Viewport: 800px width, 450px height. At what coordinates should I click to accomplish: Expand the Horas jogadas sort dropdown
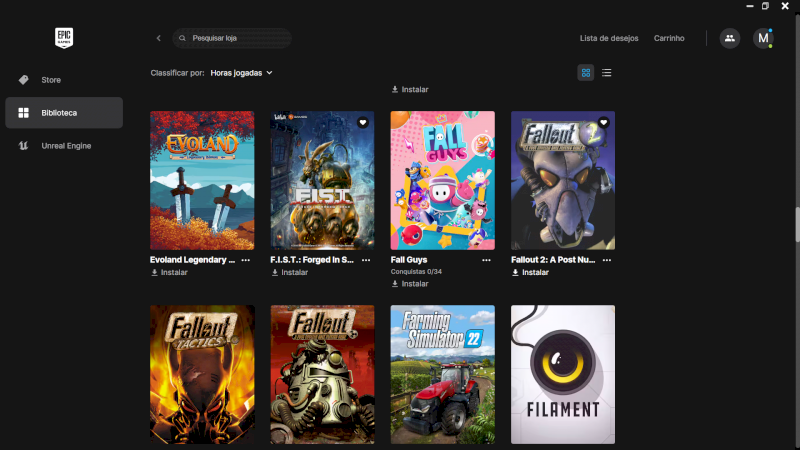[x=241, y=73]
